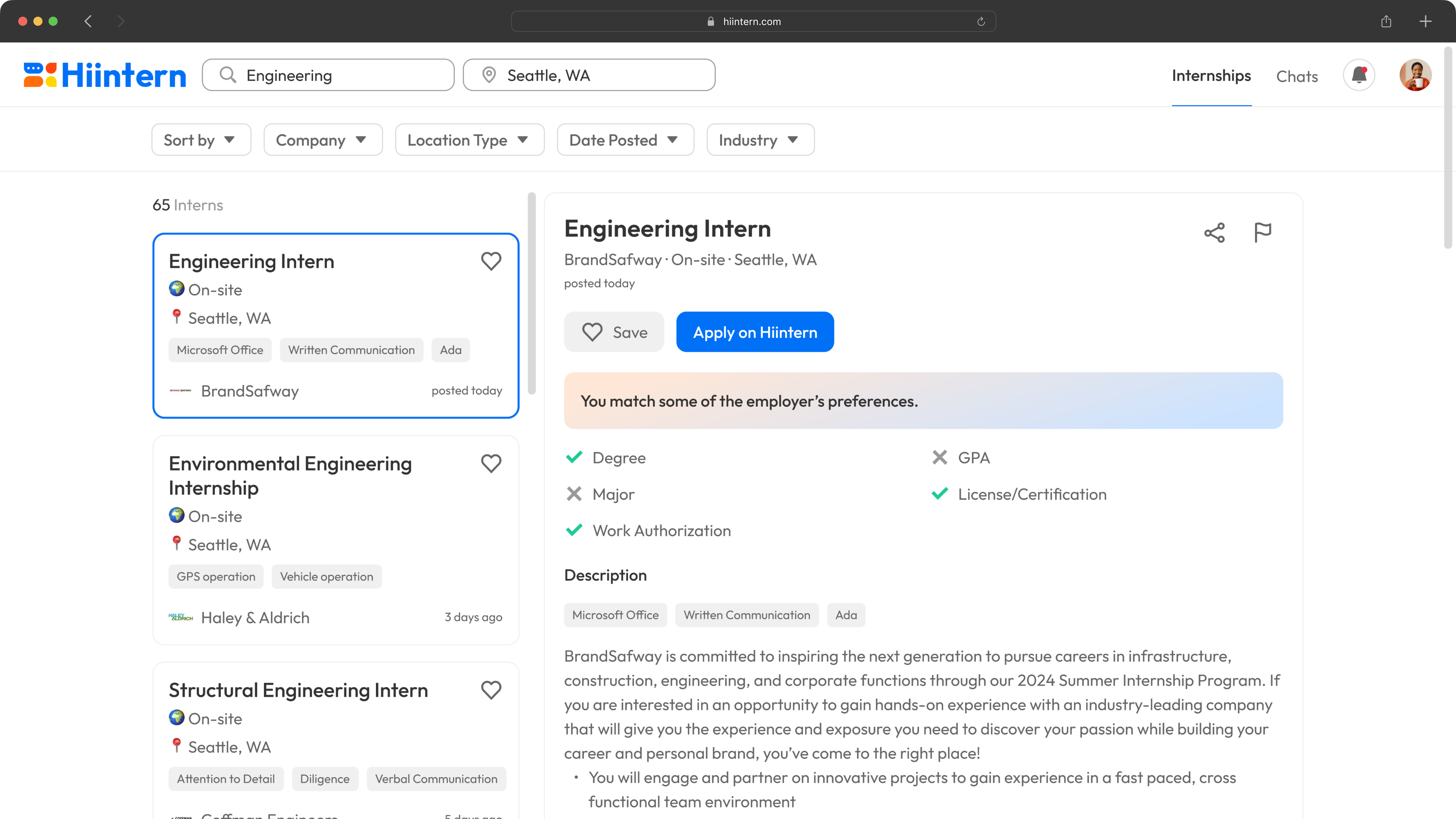Open the user profile avatar
This screenshot has height=819, width=1456.
coord(1415,75)
